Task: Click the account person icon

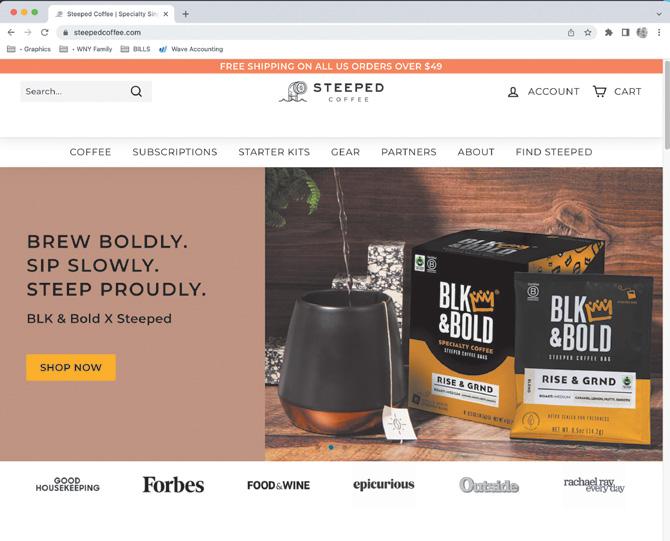Action: point(513,92)
